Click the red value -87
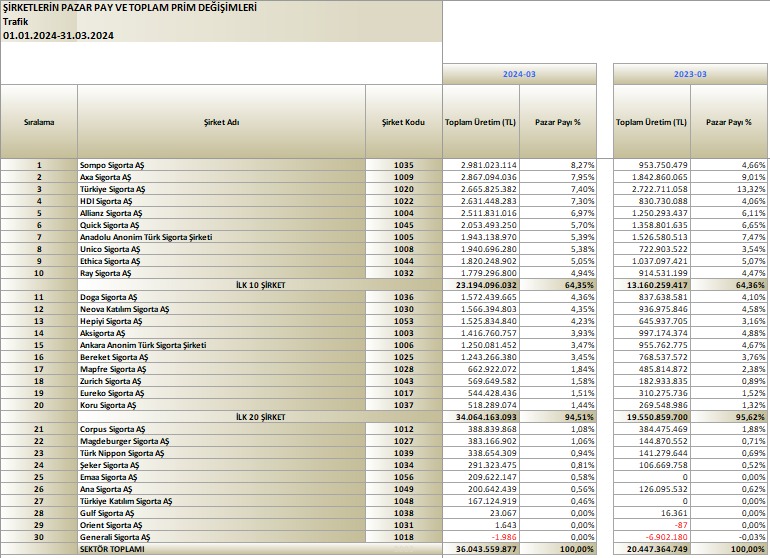 click(x=652, y=526)
